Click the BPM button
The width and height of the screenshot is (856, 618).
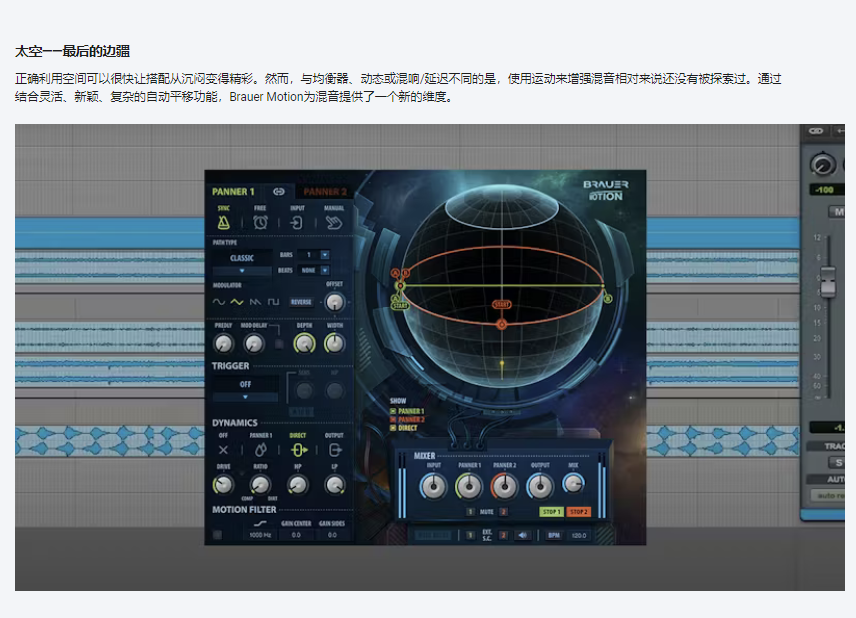pyautogui.click(x=554, y=535)
